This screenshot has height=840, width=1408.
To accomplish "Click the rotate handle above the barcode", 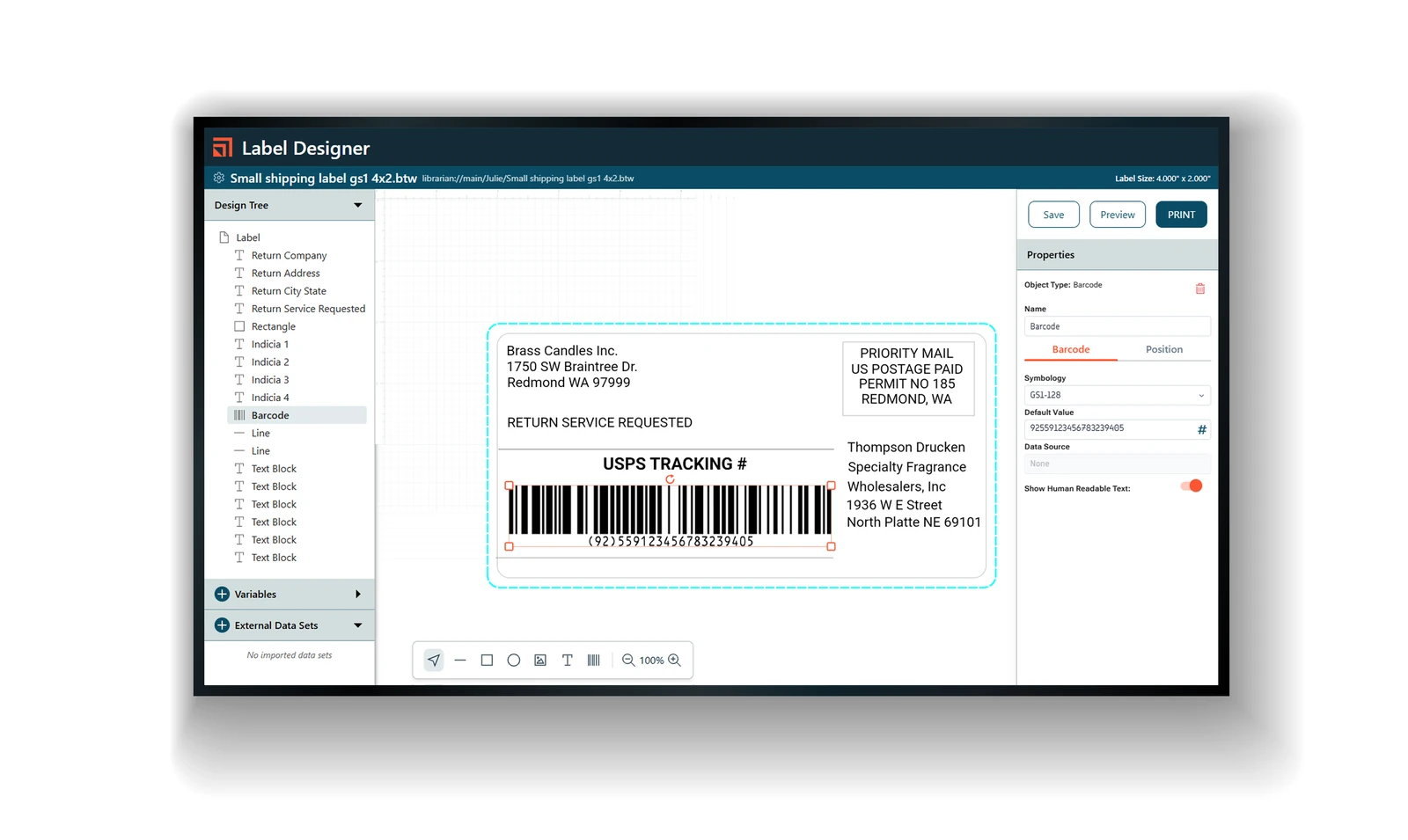I will (x=670, y=479).
